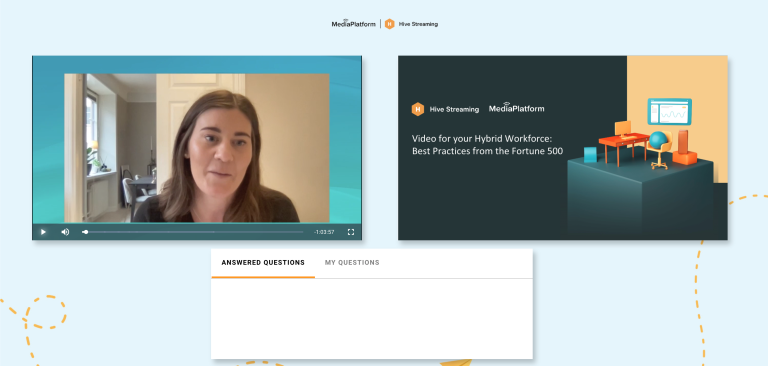Click the presenter video frame
This screenshot has height=366, width=768.
click(x=197, y=148)
